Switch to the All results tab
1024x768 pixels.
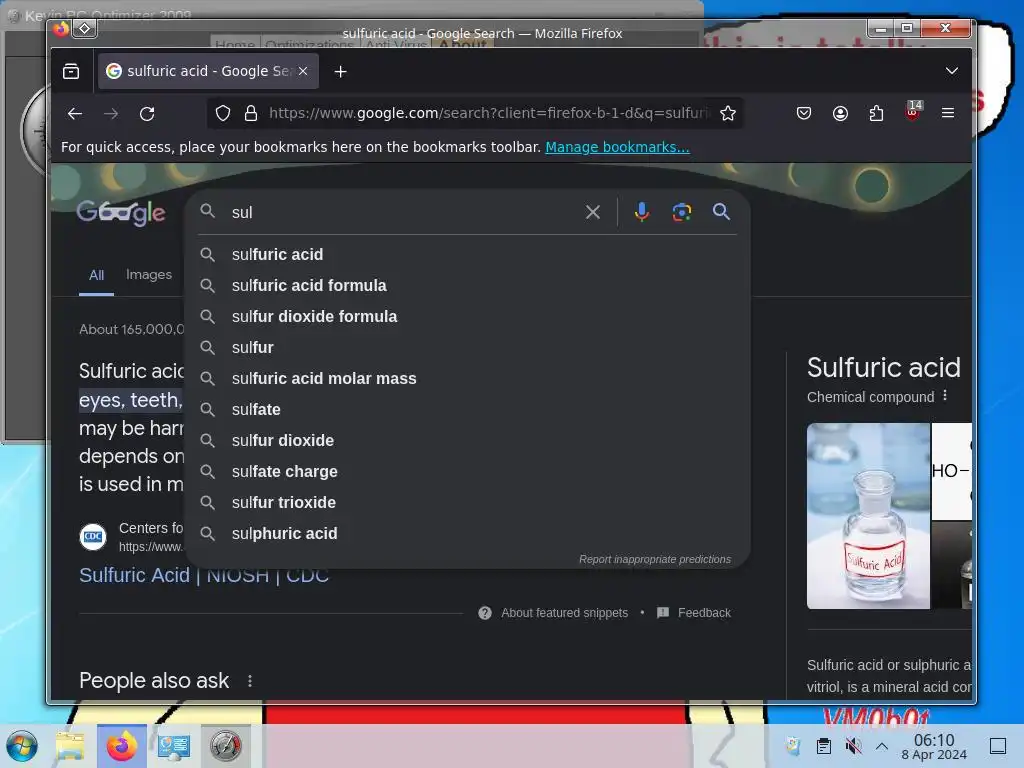97,275
